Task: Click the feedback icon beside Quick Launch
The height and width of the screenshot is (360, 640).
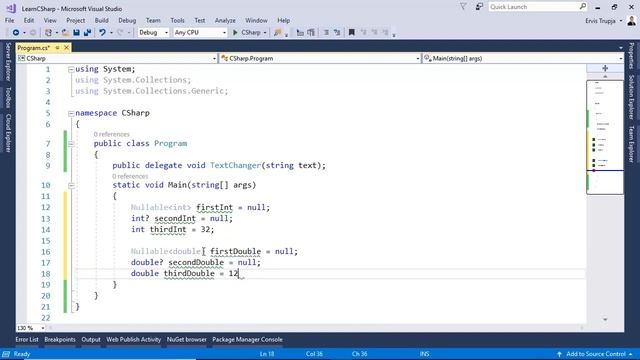Action: (x=479, y=7)
